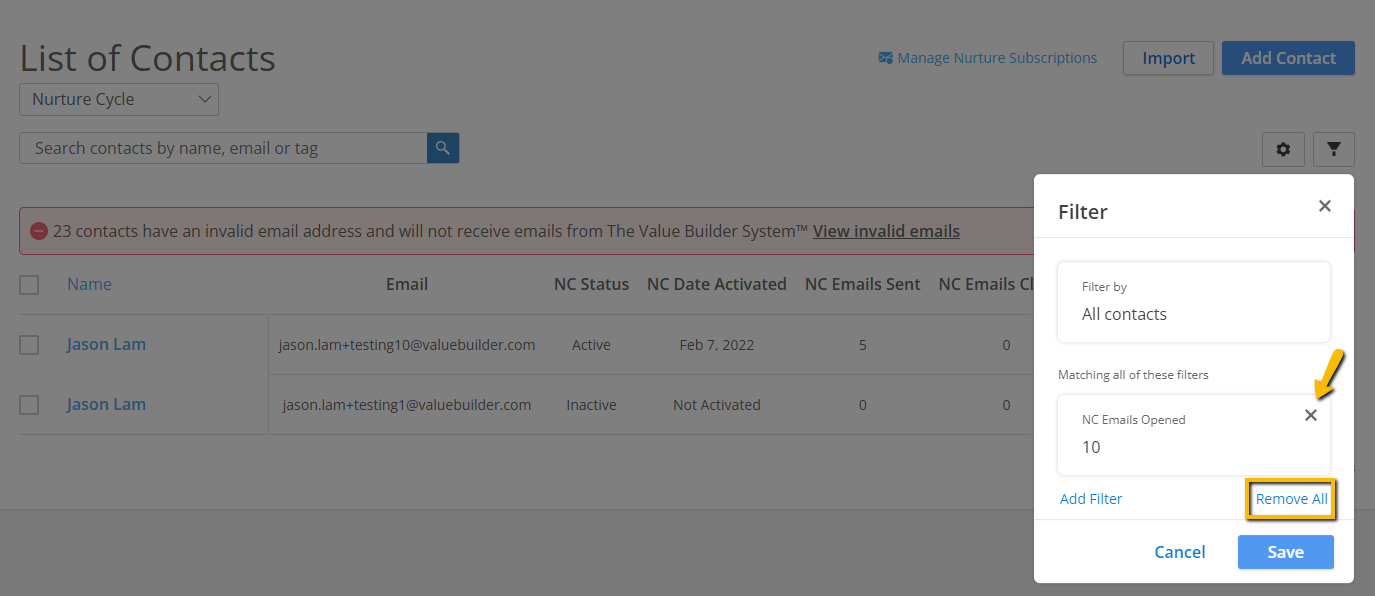The width and height of the screenshot is (1375, 596).
Task: Remove the NC Emails Opened filter
Action: pyautogui.click(x=1311, y=415)
